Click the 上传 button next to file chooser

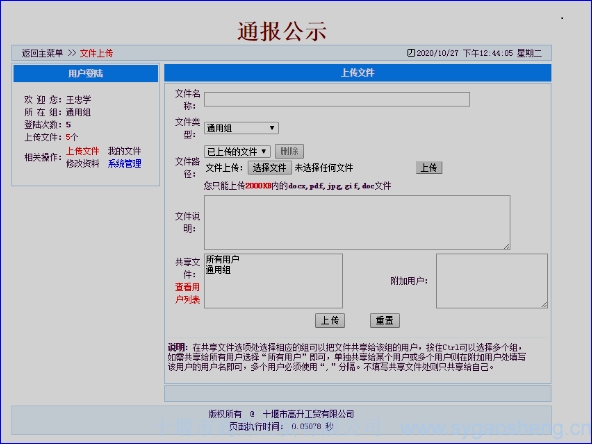coord(429,168)
